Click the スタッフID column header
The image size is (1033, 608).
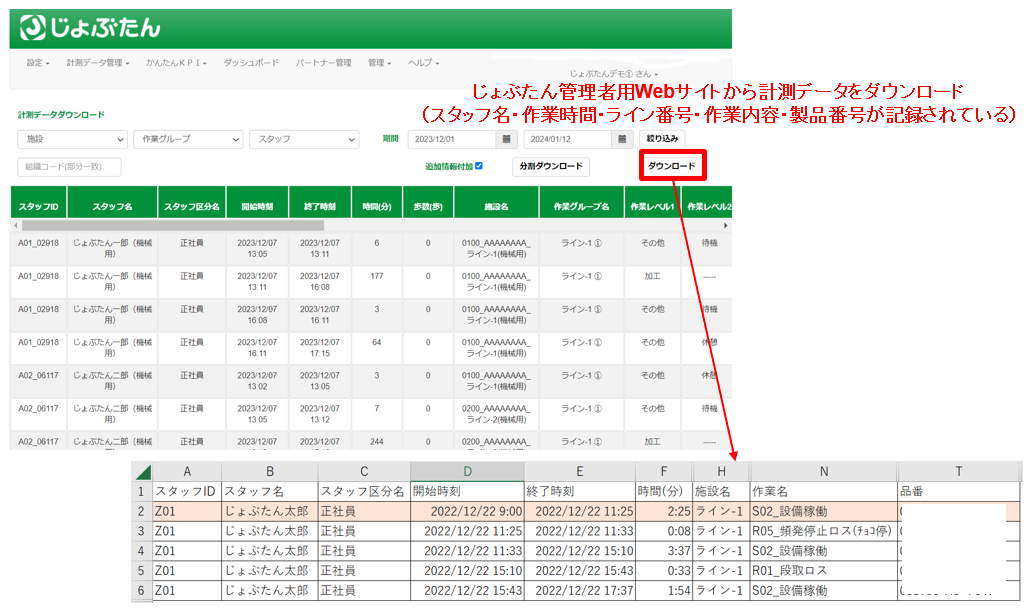coord(39,202)
